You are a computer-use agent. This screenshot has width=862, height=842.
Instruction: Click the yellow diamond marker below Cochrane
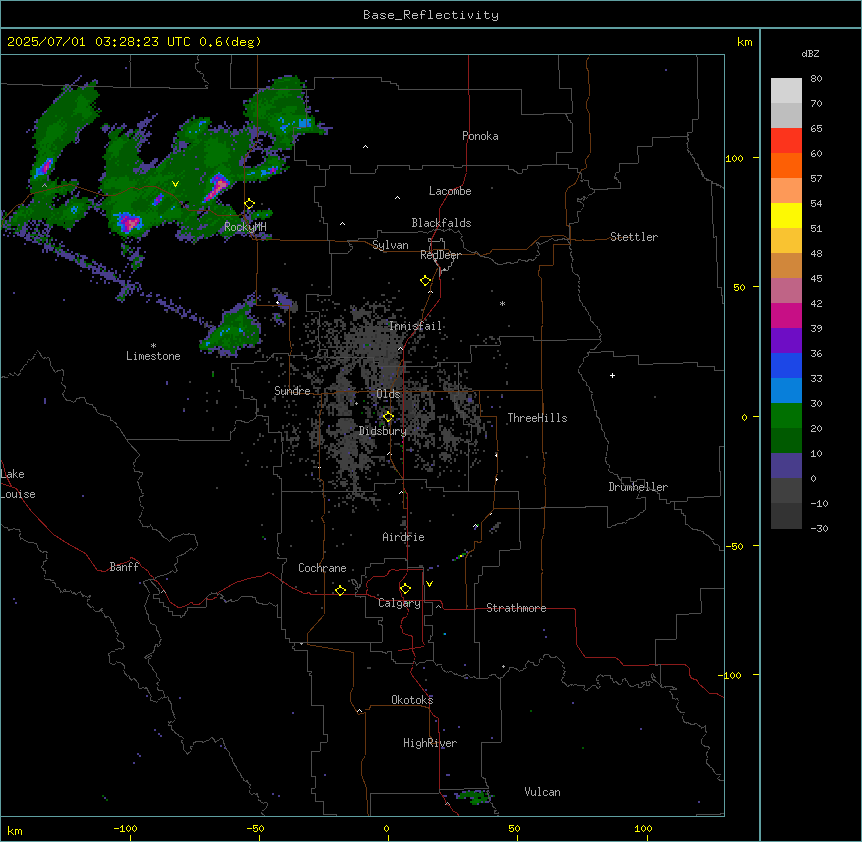pos(340,590)
